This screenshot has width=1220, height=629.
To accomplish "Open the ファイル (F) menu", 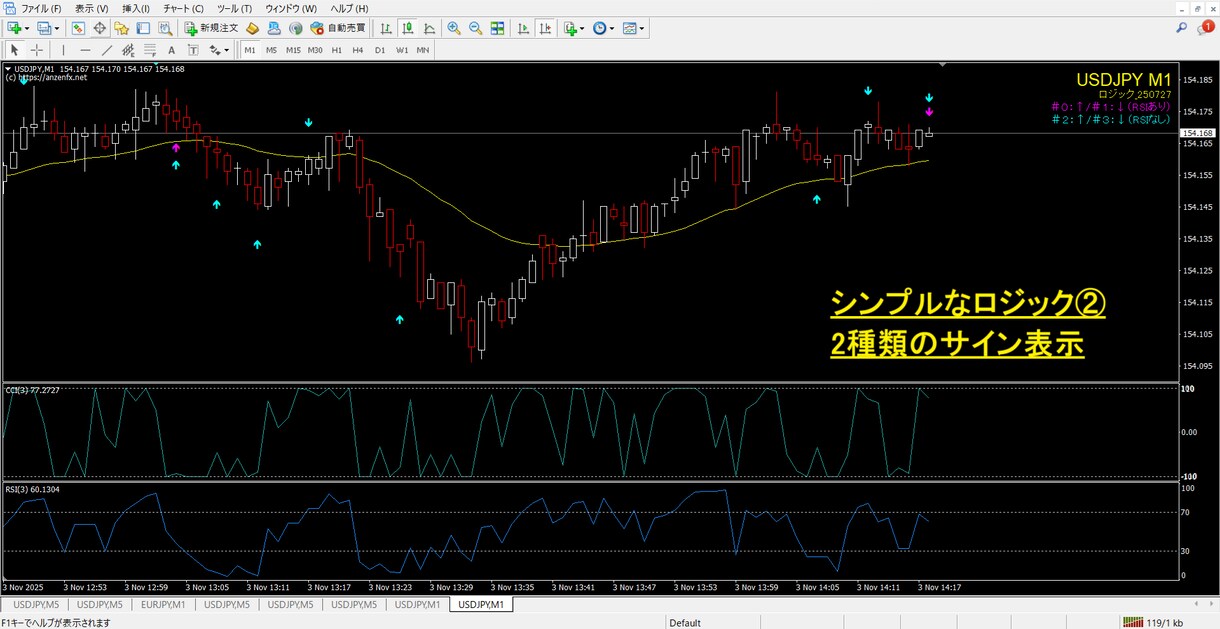I will (42, 8).
